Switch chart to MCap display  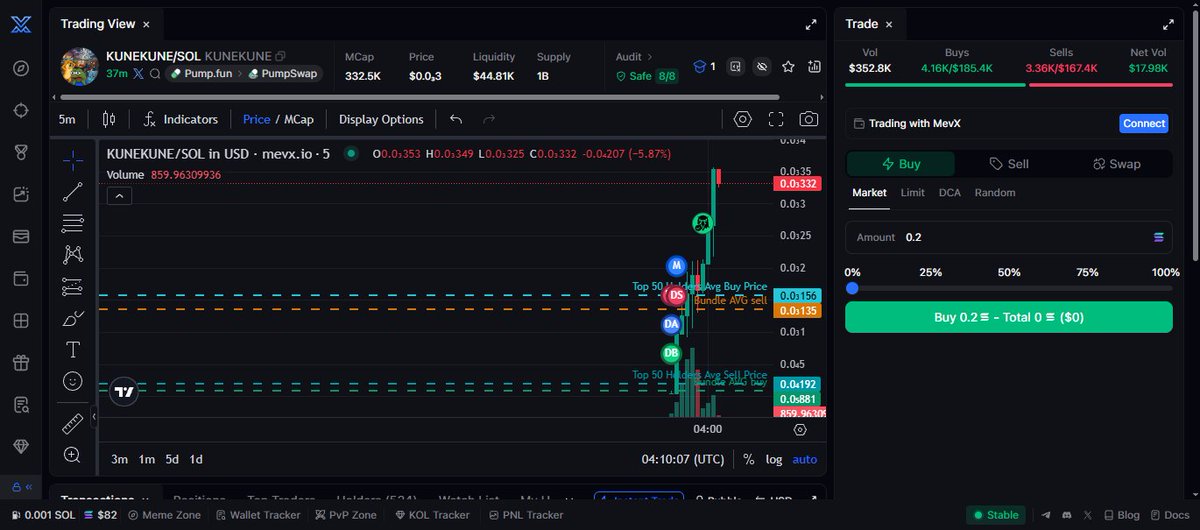pos(299,119)
